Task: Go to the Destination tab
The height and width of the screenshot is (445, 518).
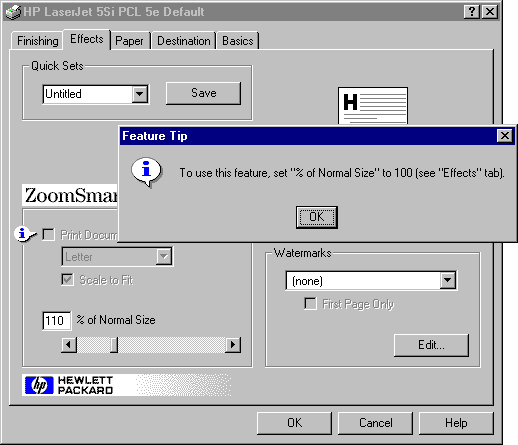Action: 184,41
